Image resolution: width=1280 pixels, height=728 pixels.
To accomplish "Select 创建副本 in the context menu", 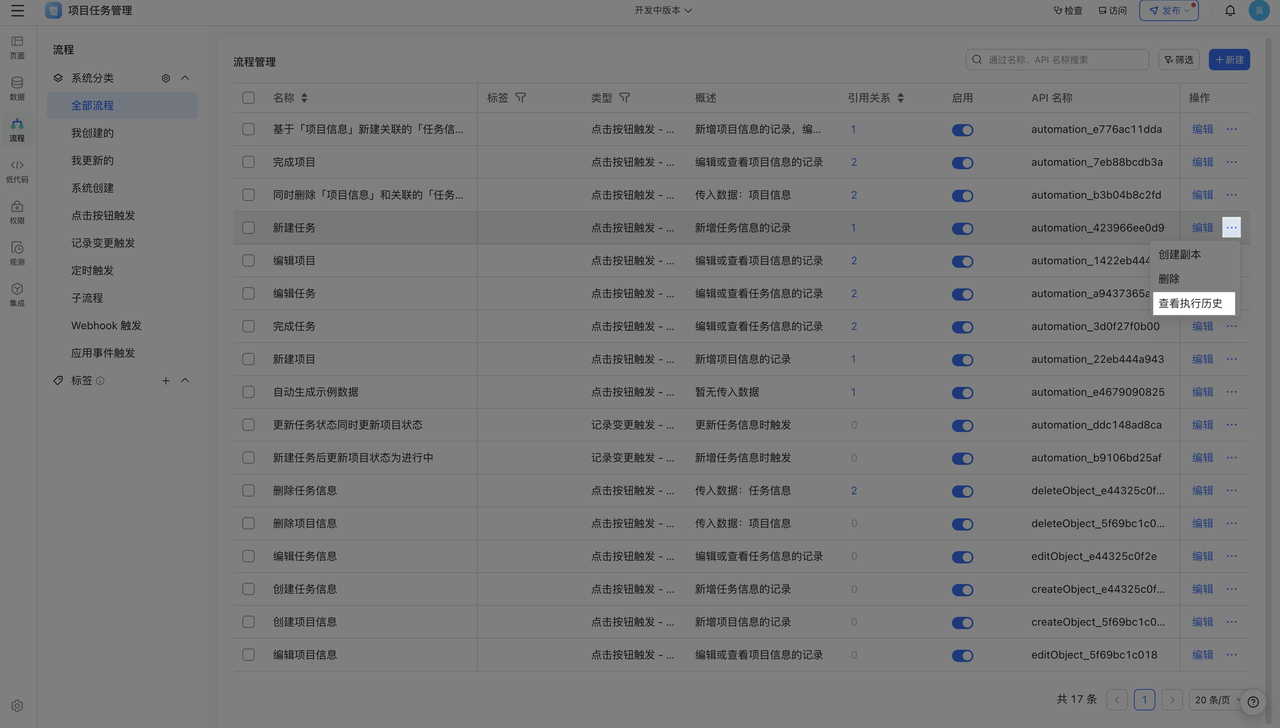I will (x=1179, y=255).
